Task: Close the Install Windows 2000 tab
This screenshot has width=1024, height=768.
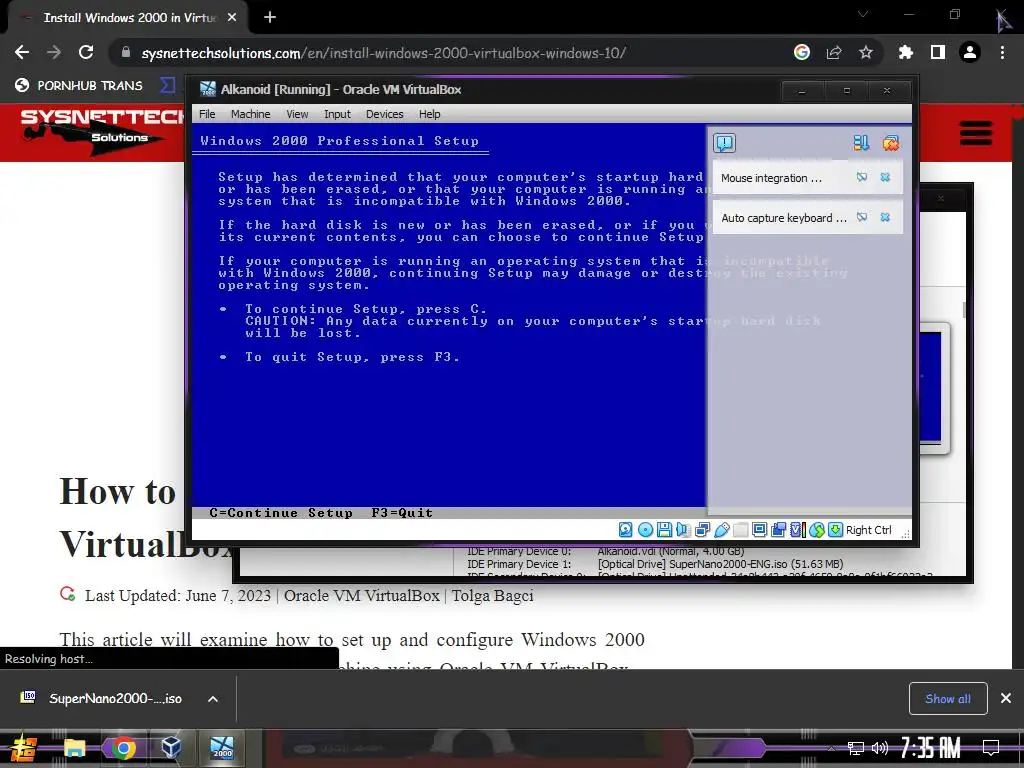Action: click(x=232, y=18)
